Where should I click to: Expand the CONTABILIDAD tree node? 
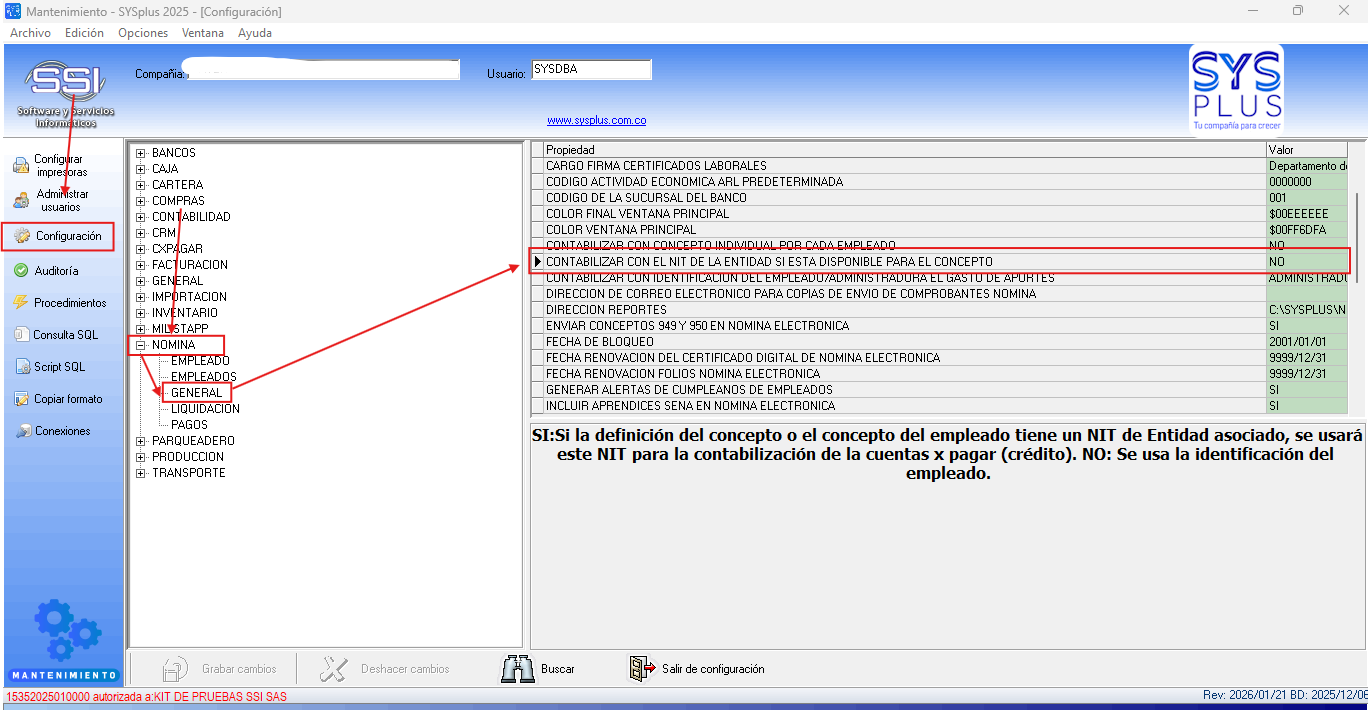coord(141,217)
